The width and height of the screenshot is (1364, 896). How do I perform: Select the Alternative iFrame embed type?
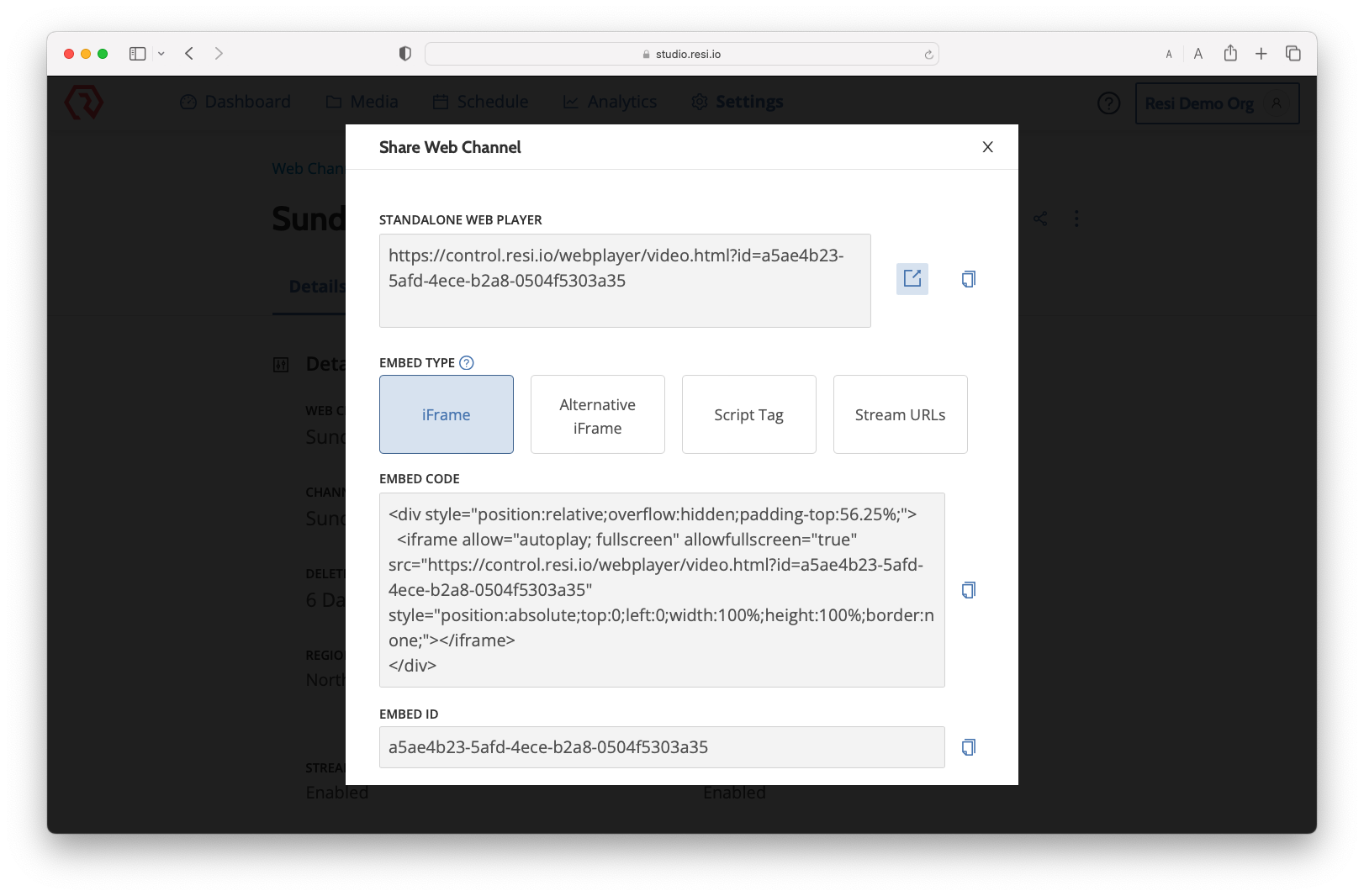click(597, 414)
